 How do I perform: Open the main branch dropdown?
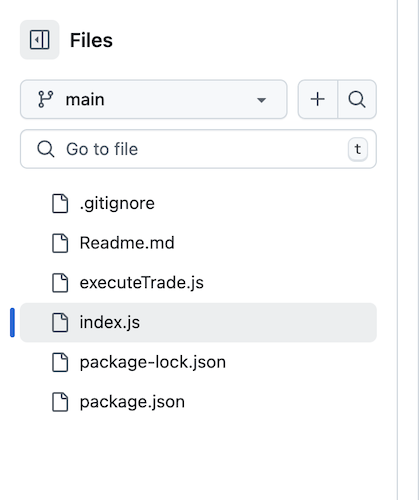[154, 99]
